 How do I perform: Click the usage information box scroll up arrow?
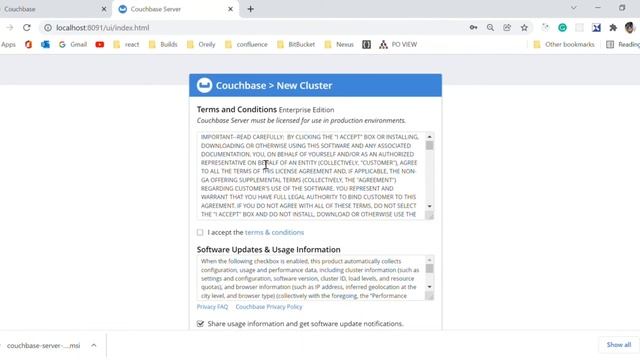pyautogui.click(x=429, y=260)
